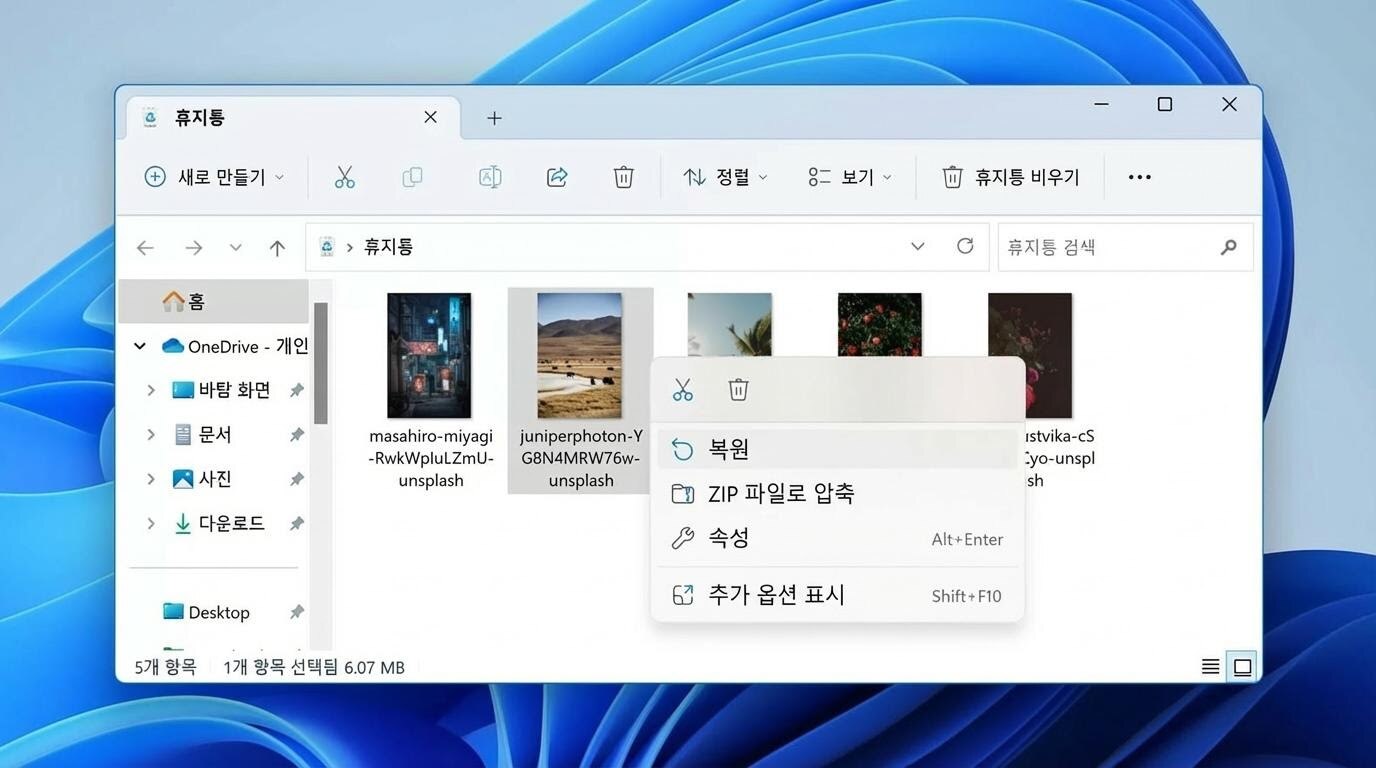
Task: Go forward with the right arrow
Action: 193,248
